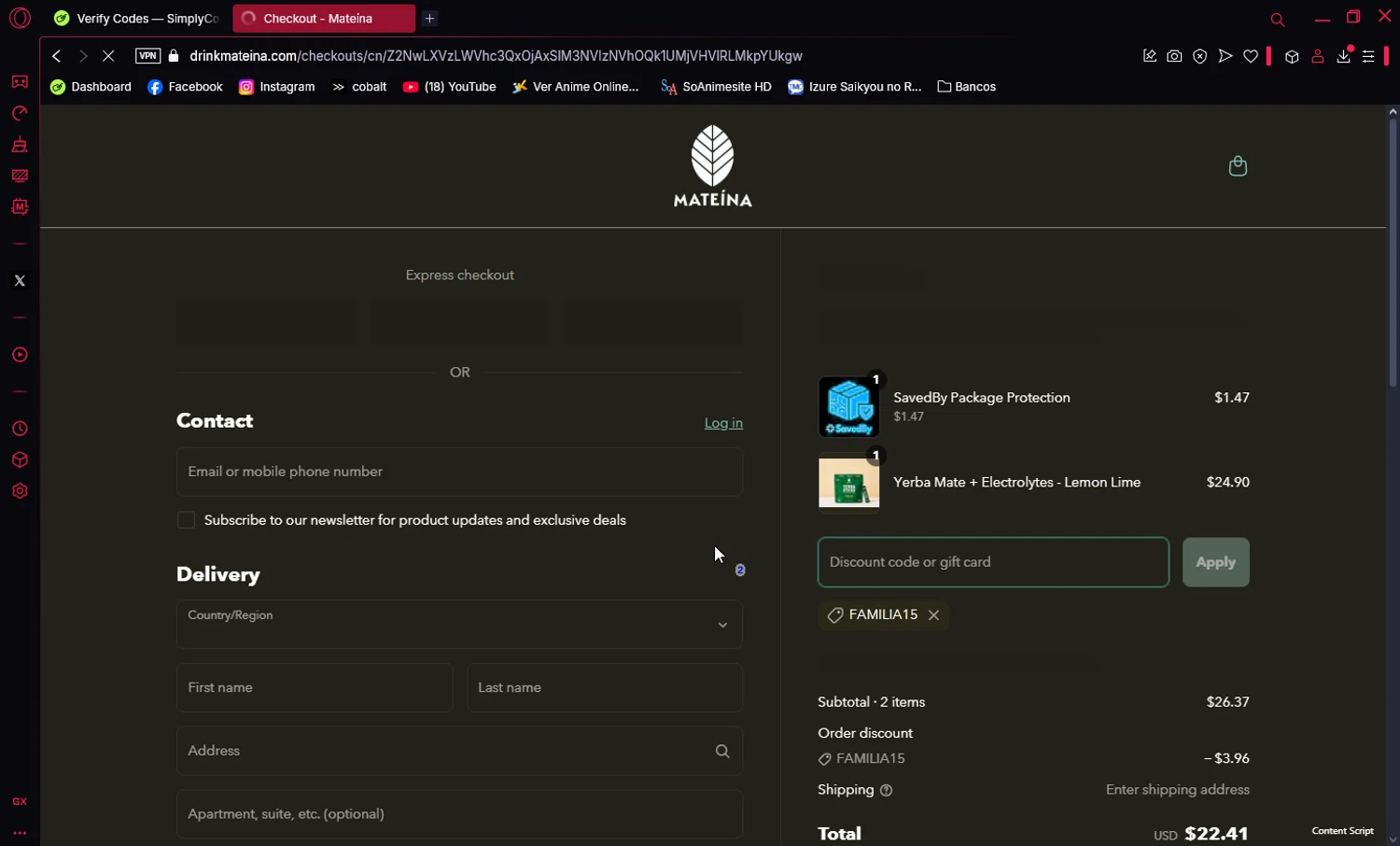Open GX Cleaner broom icon in sidebar
This screenshot has width=1400, height=846.
[20, 145]
